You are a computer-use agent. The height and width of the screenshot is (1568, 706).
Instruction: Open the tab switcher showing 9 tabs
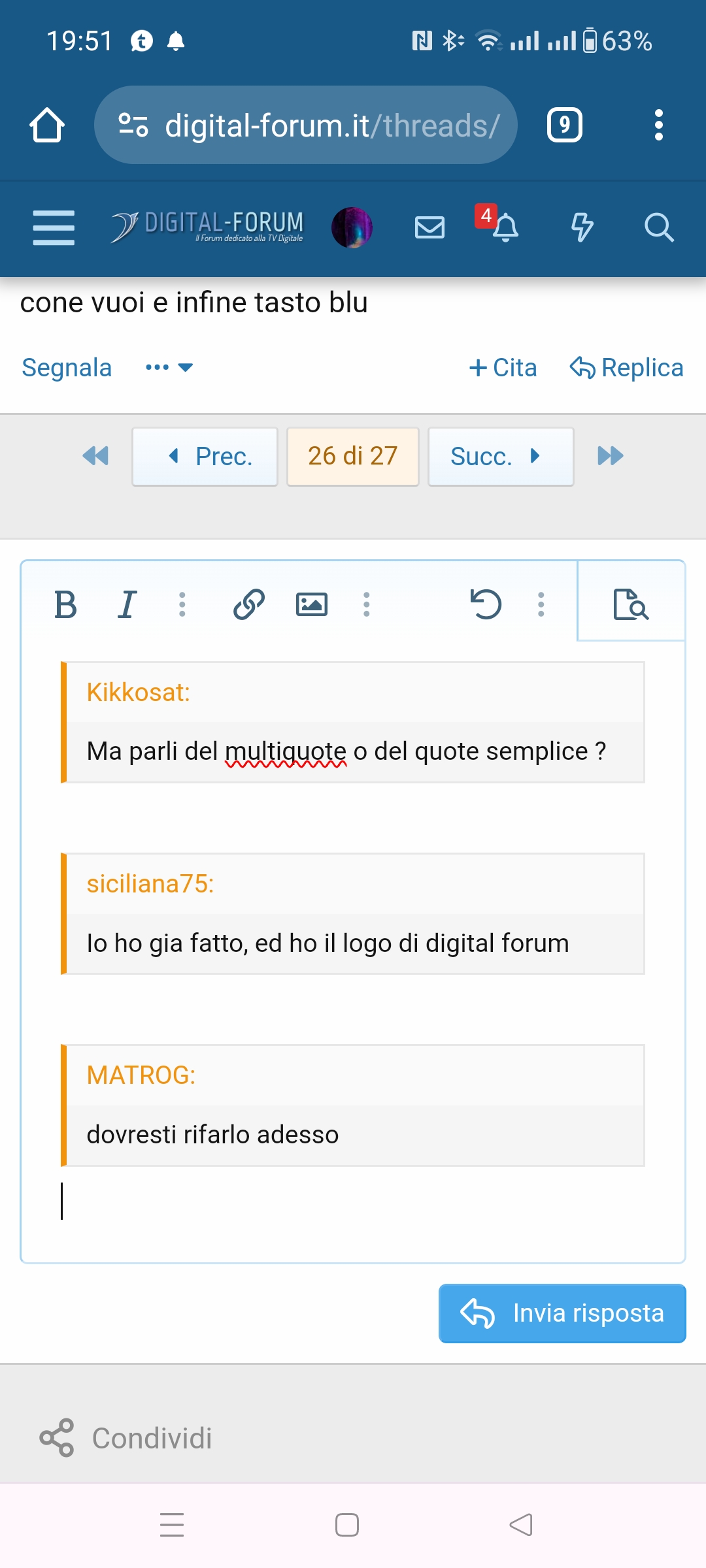point(565,125)
